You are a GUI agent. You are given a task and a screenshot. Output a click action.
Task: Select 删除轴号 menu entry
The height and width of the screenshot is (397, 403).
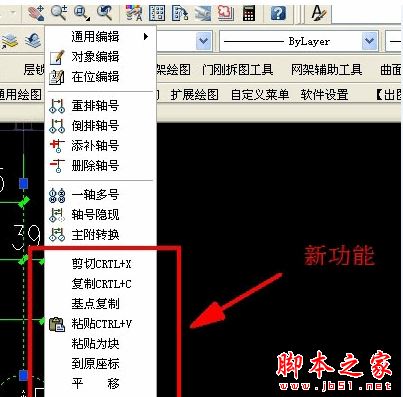[101, 165]
